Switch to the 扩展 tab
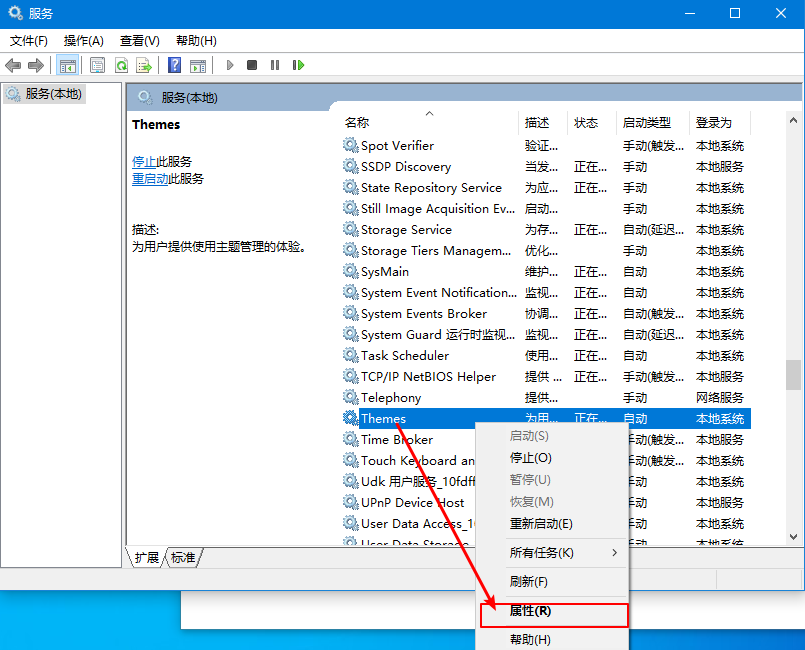 click(x=147, y=558)
